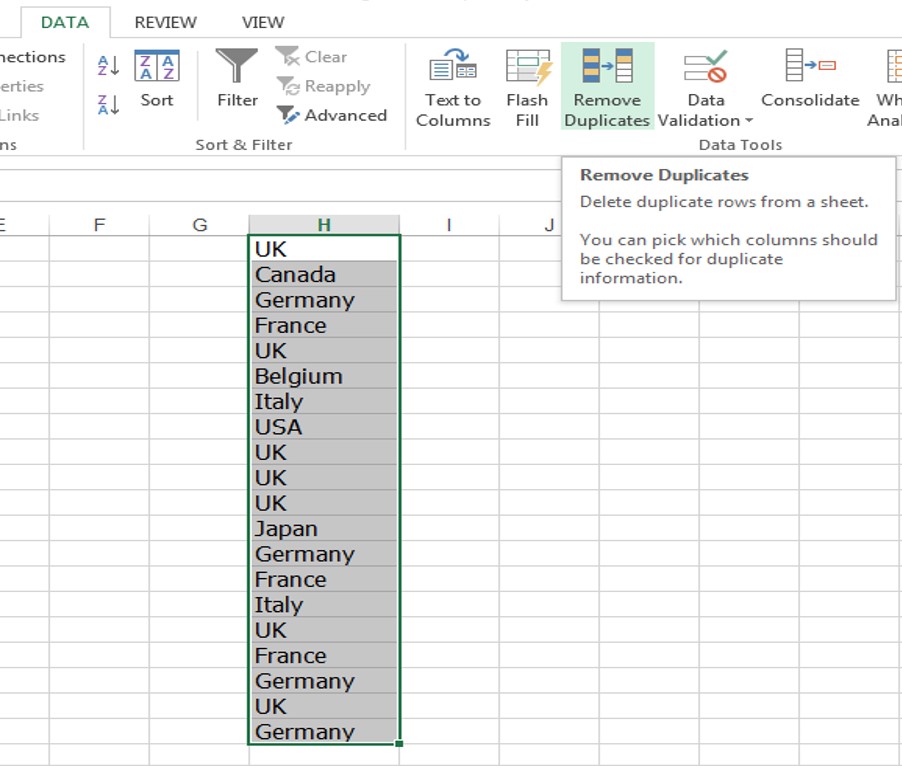Click the fill handle of the selection
Screen dimensions: 902x766
tap(399, 744)
